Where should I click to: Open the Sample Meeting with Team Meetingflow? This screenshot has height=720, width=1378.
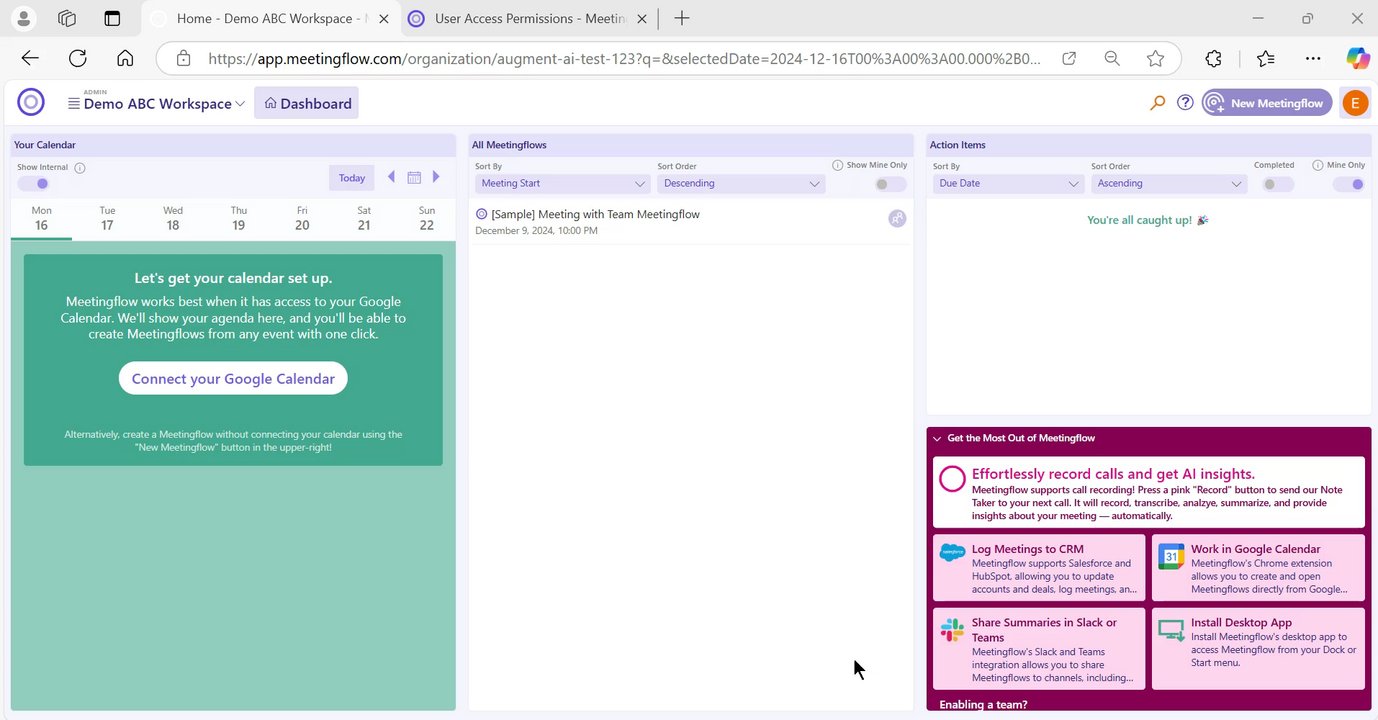click(595, 214)
